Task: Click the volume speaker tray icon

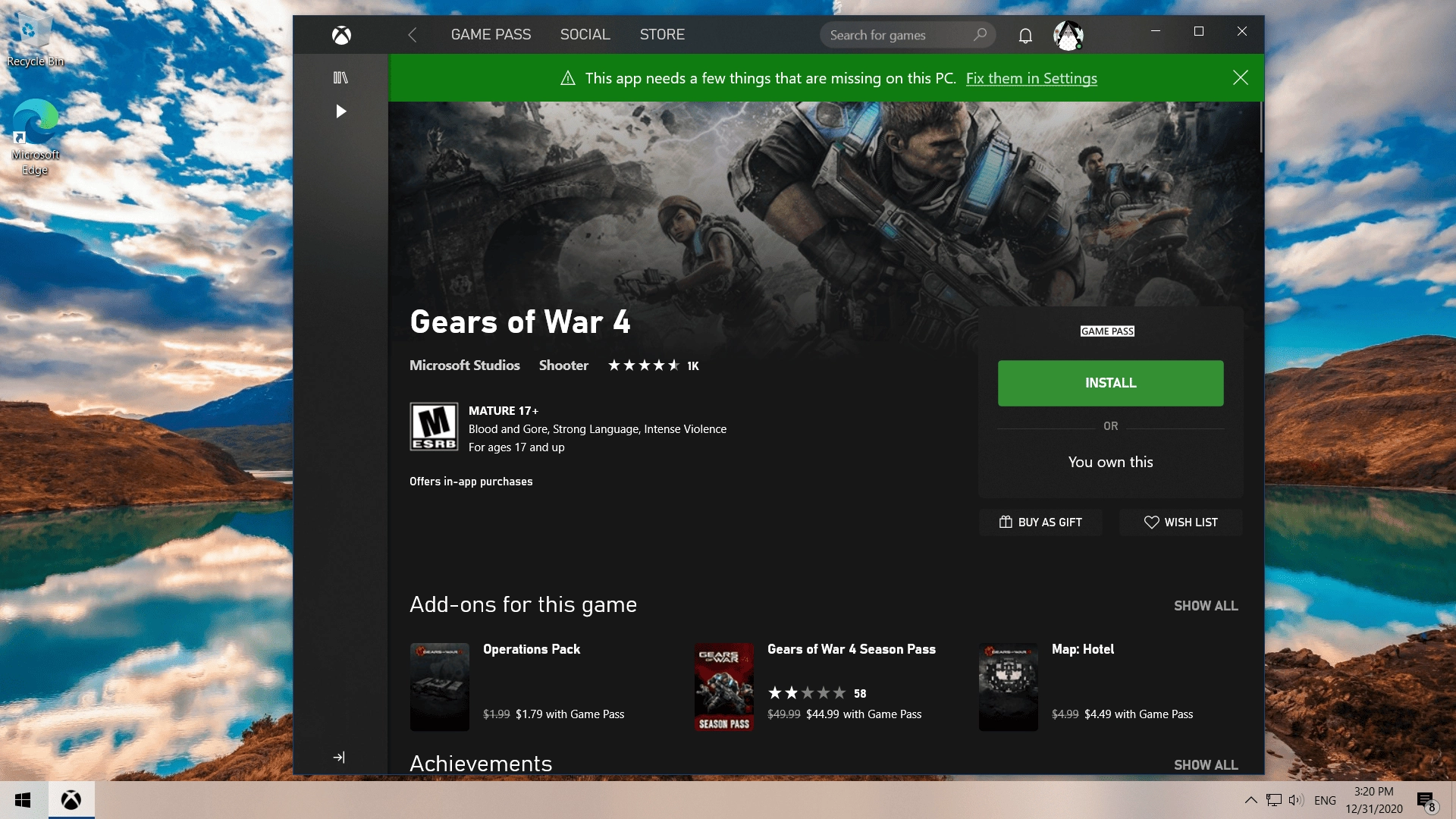Action: (x=1296, y=800)
